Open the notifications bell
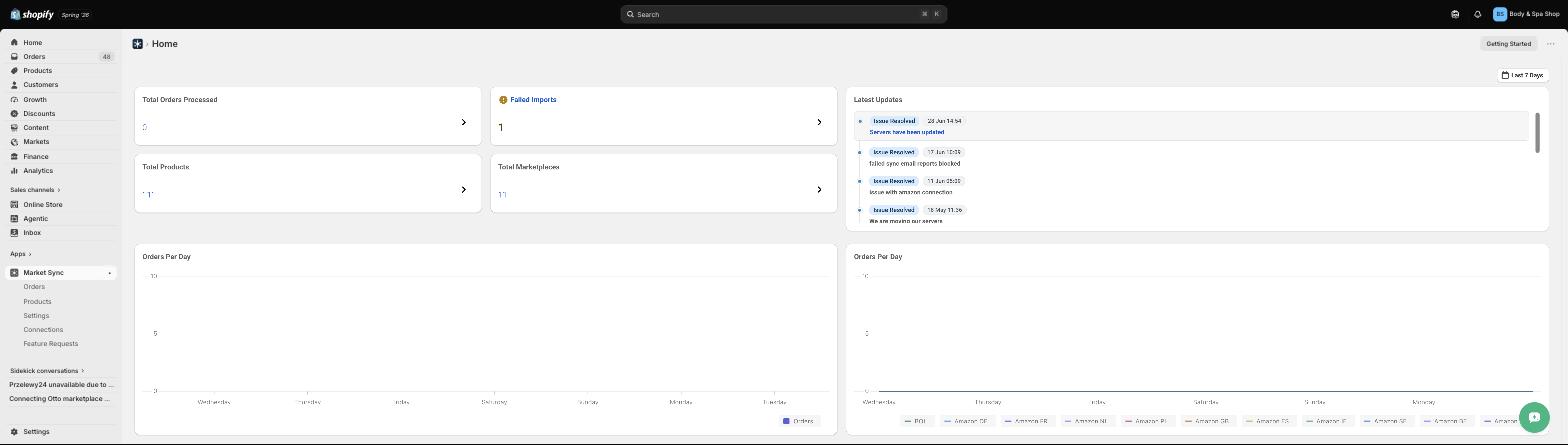 point(1477,14)
